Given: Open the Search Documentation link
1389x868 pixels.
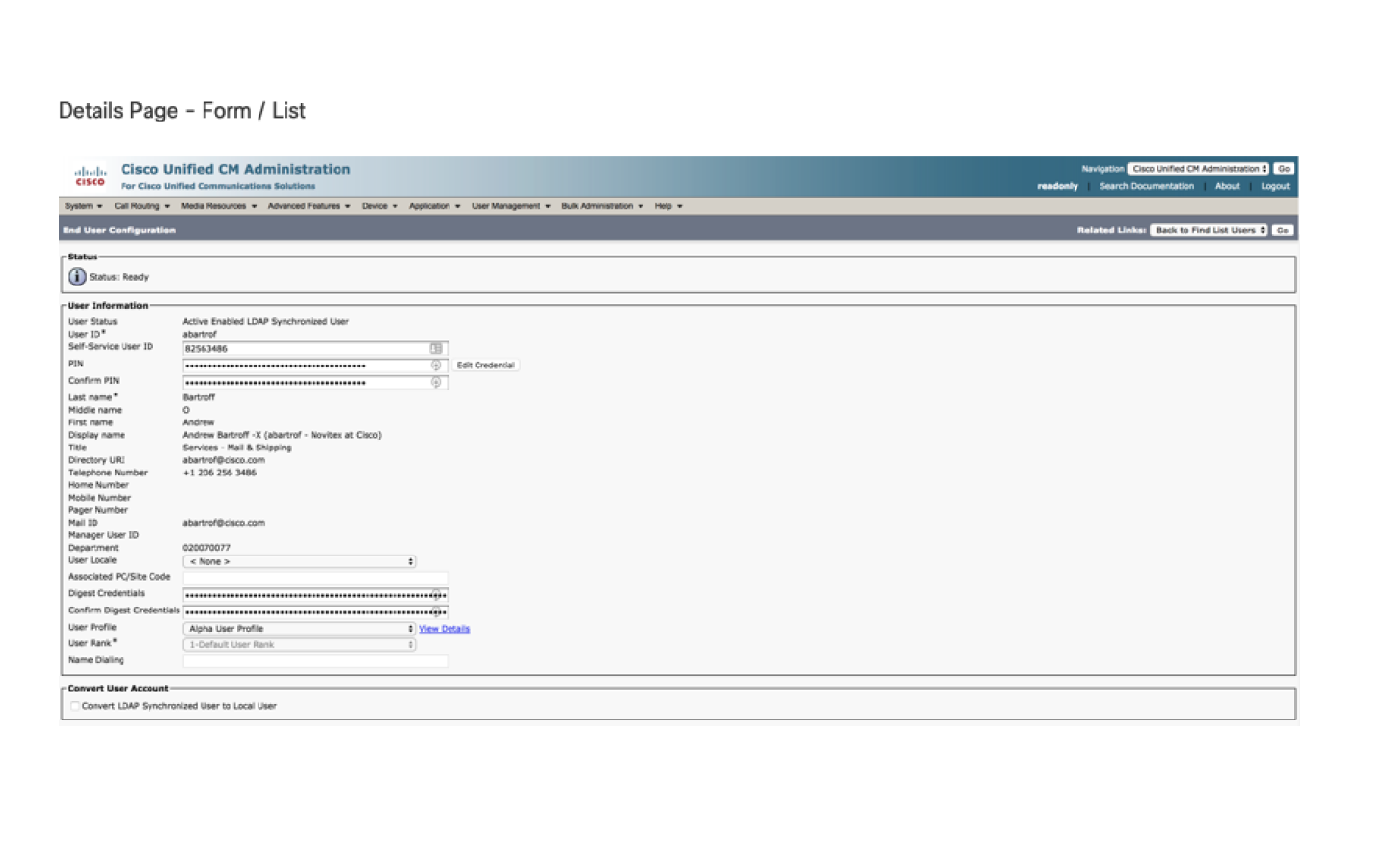Looking at the screenshot, I should tap(1146, 186).
